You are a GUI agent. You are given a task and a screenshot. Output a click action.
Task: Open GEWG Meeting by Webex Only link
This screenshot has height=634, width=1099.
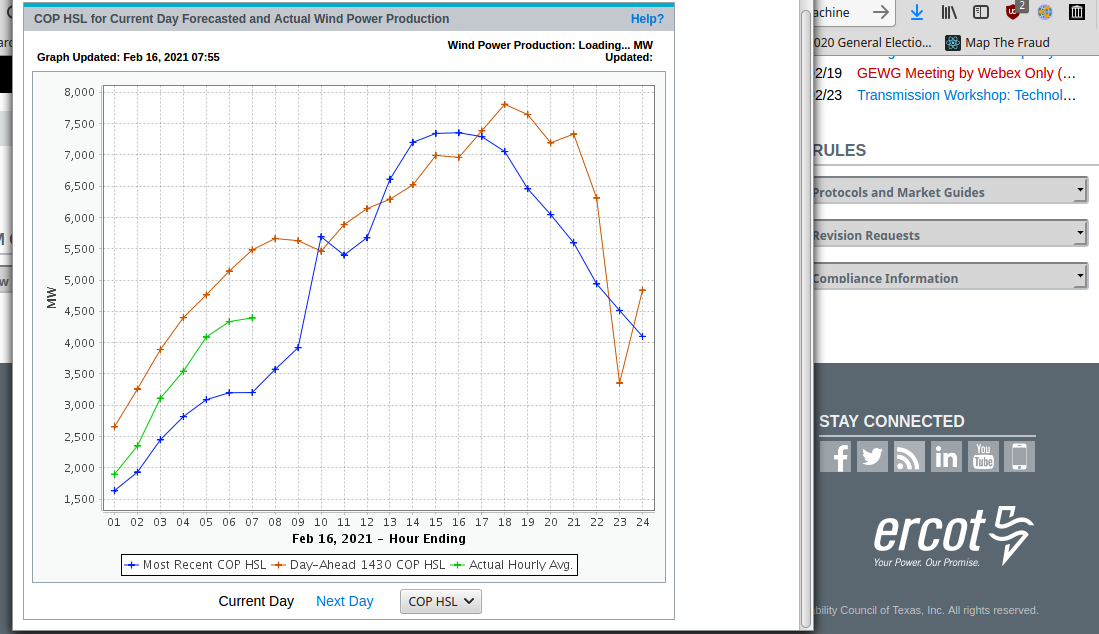click(x=966, y=73)
